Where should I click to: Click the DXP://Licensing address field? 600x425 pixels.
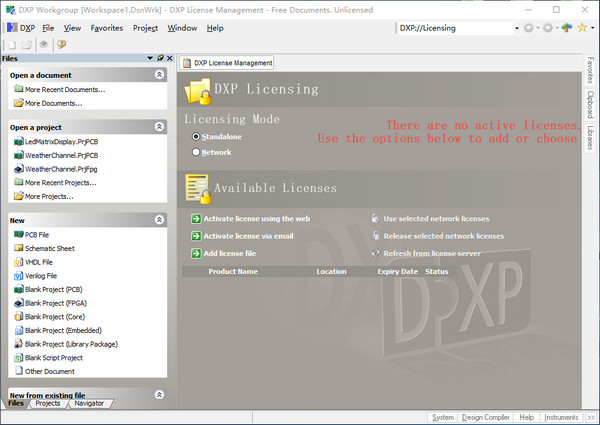point(455,28)
